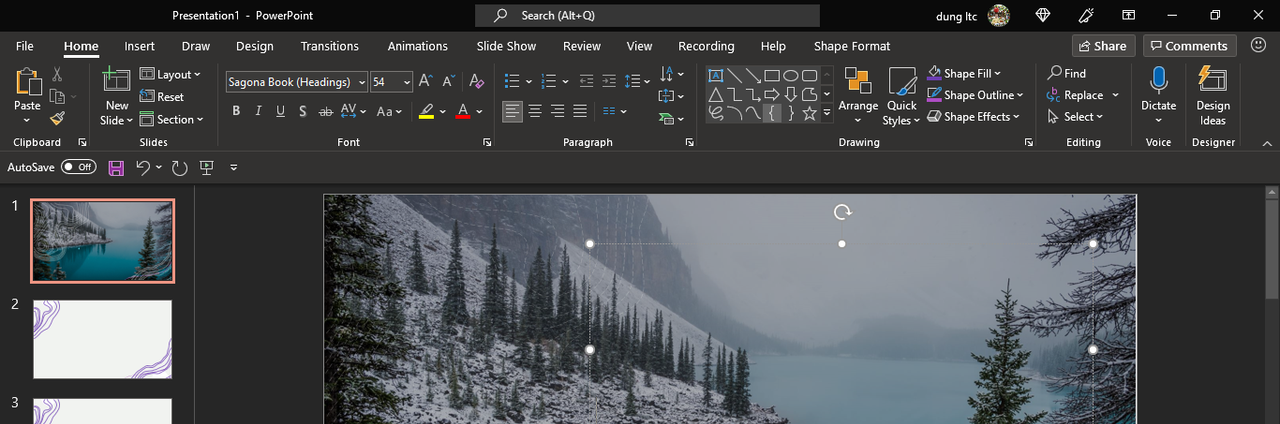1280x424 pixels.
Task: Click the Comments button
Action: click(x=1189, y=45)
